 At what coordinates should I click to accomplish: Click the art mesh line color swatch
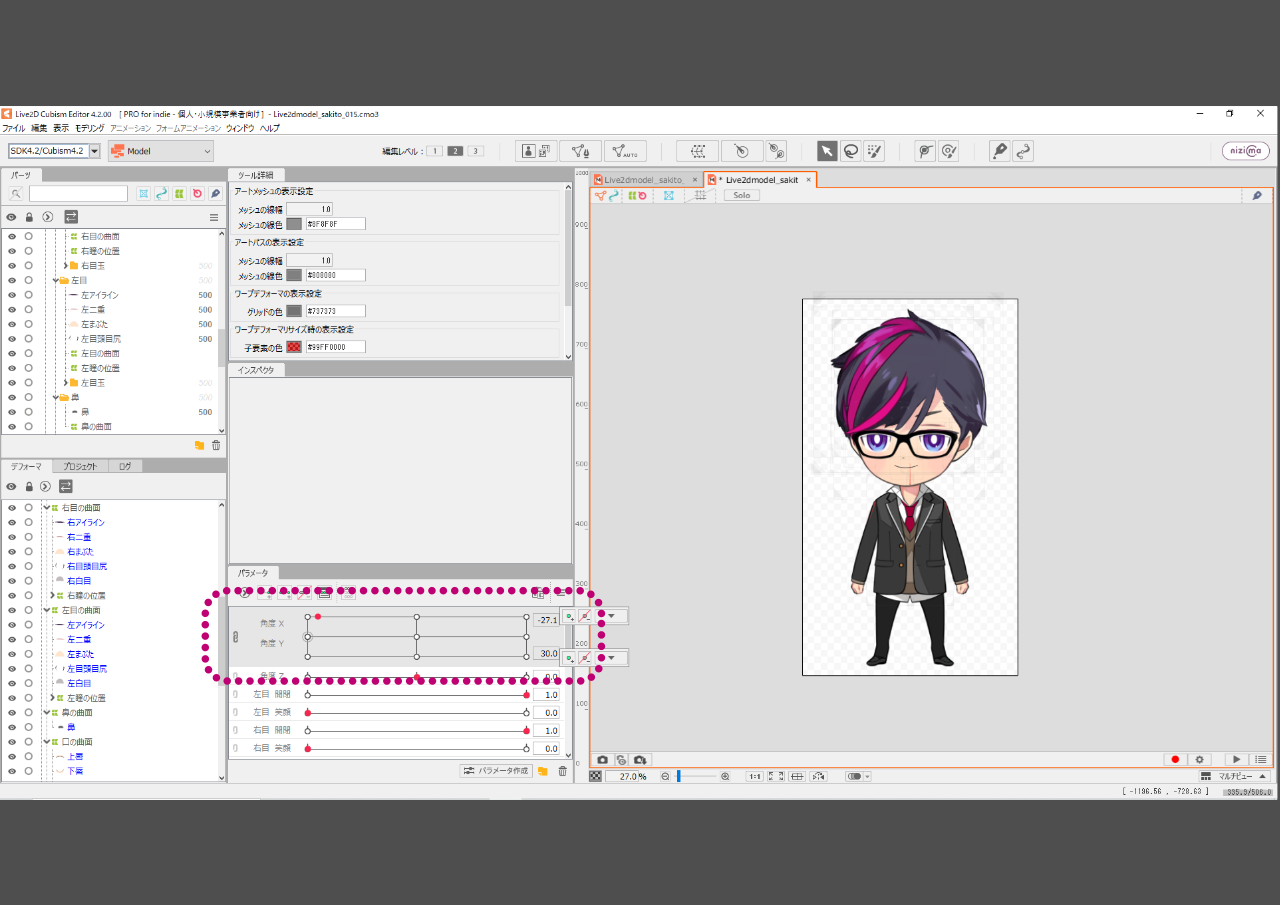pos(294,224)
